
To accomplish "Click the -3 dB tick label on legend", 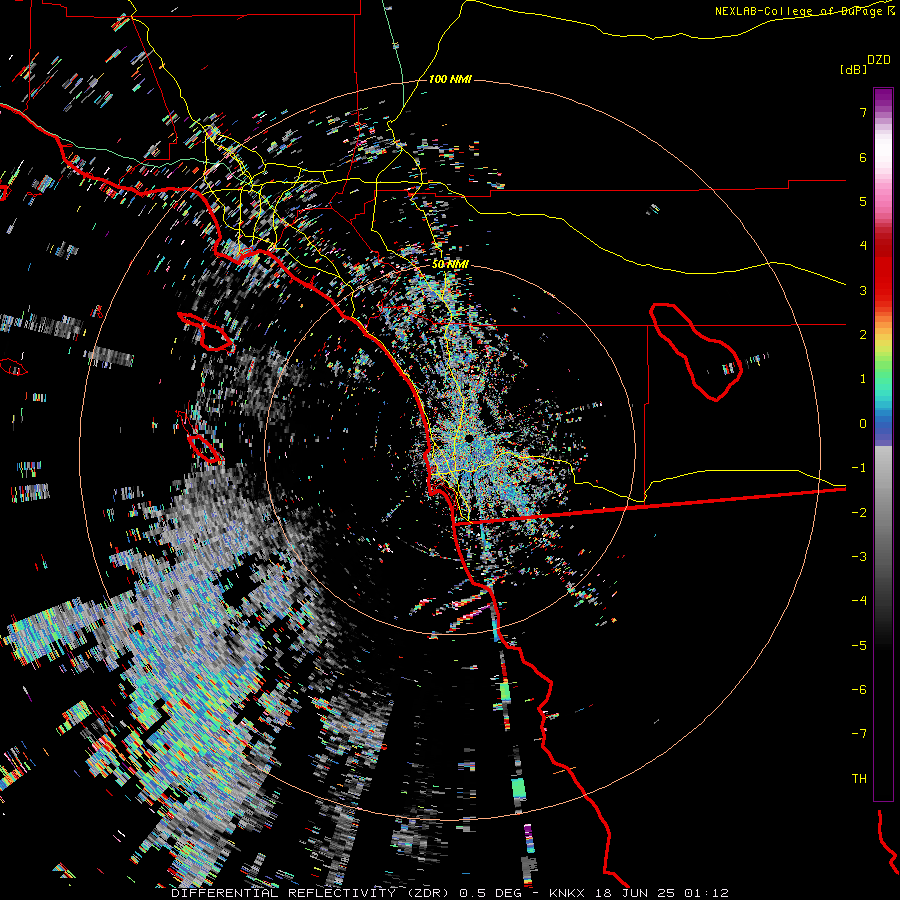I will 859,557.
